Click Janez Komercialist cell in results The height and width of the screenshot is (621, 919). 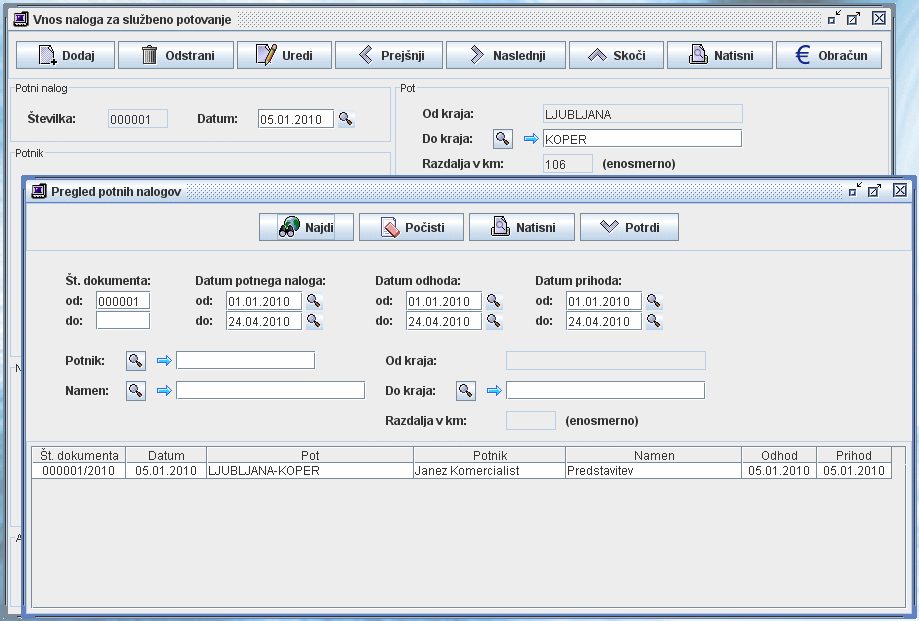click(490, 470)
